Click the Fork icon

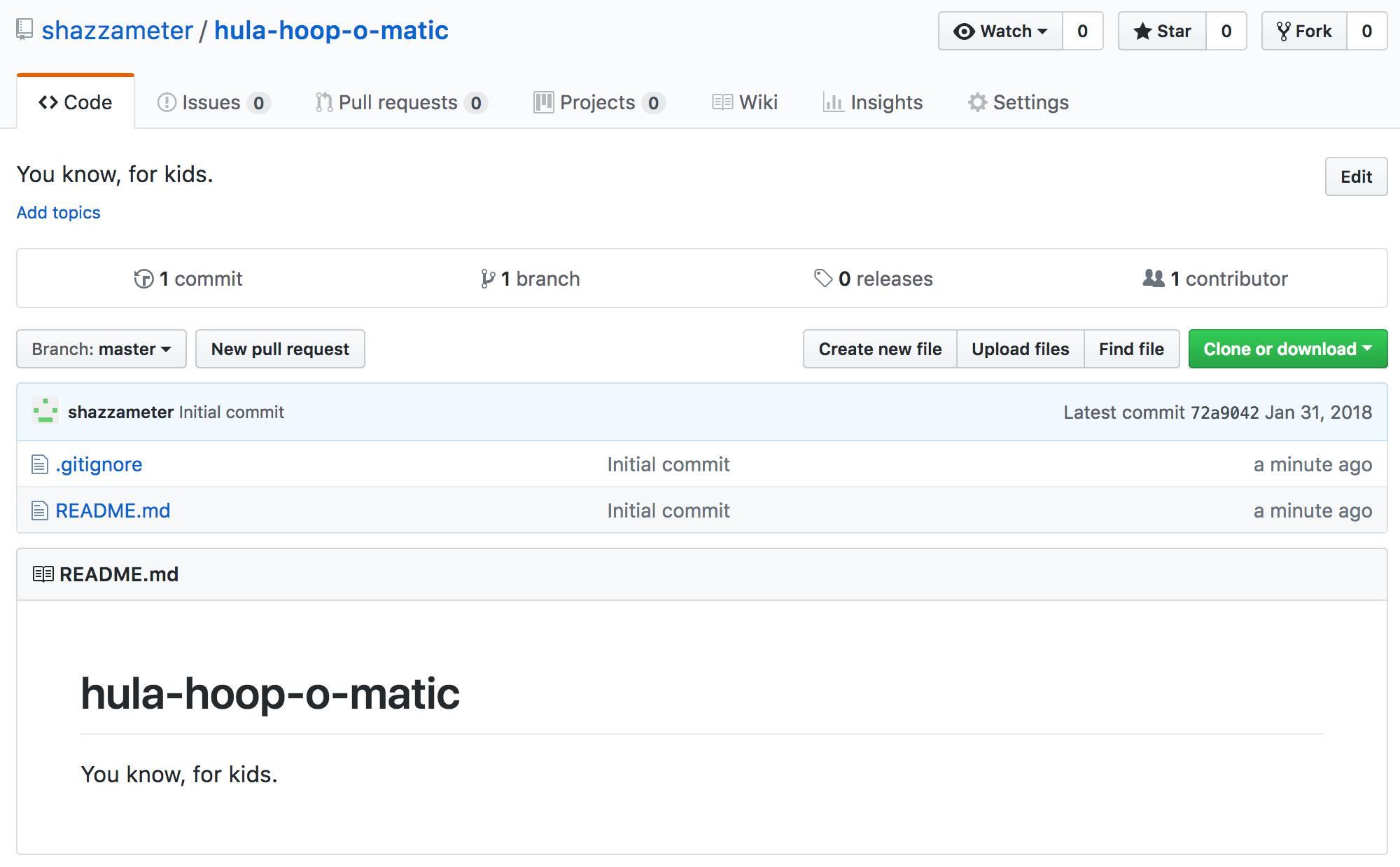1287,30
